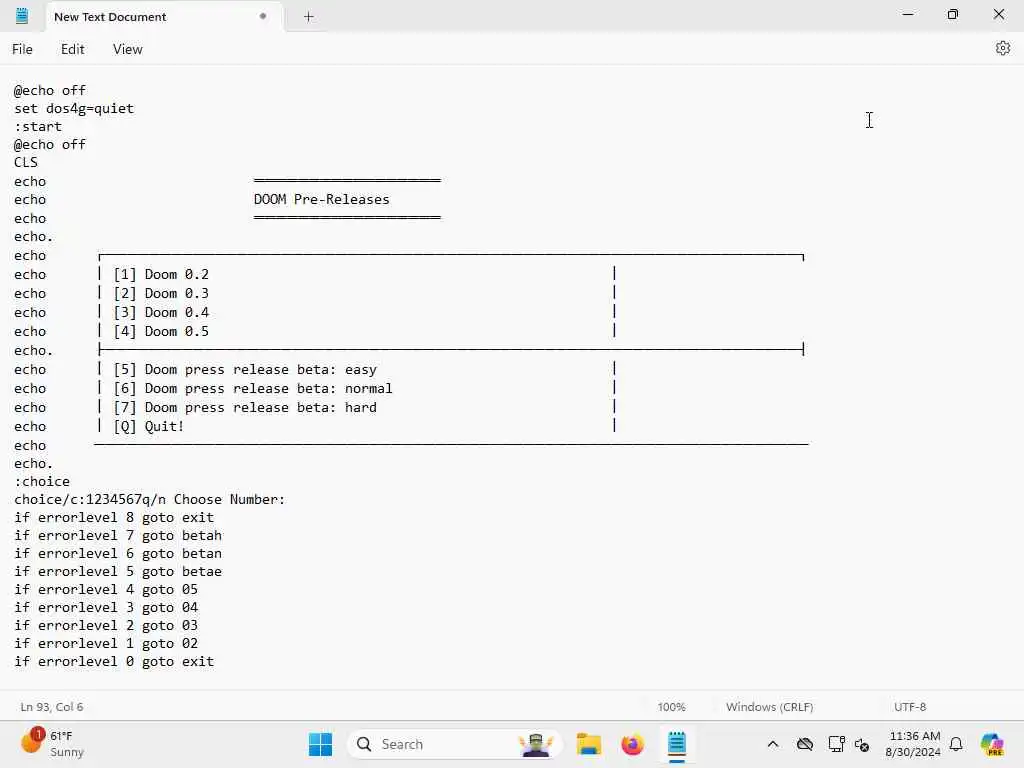
Task: Click the 'choice/c:1234567q/n Choose Number:' line
Action: tap(150, 500)
